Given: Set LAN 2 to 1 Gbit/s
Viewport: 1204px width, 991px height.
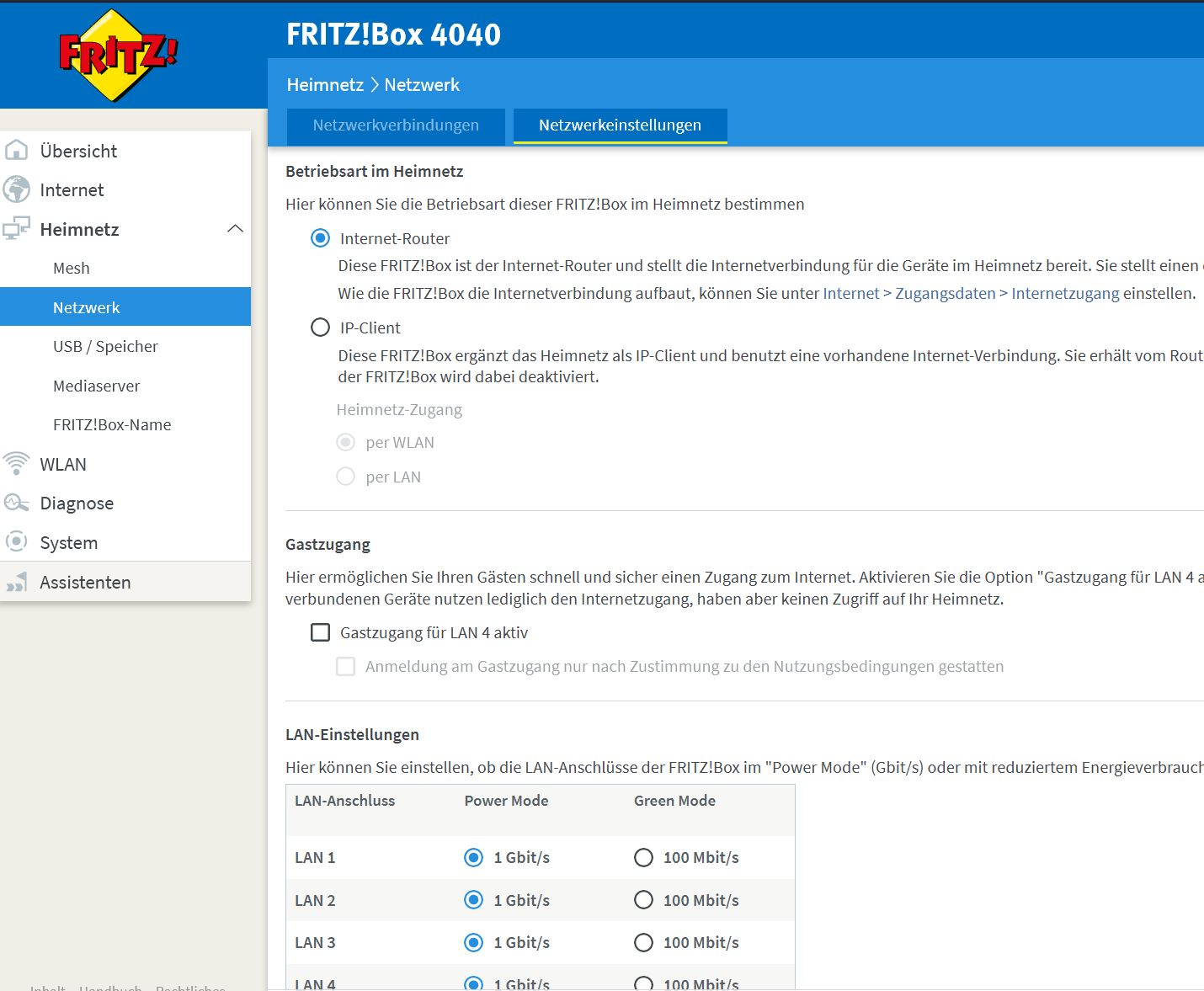Looking at the screenshot, I should pos(474,900).
